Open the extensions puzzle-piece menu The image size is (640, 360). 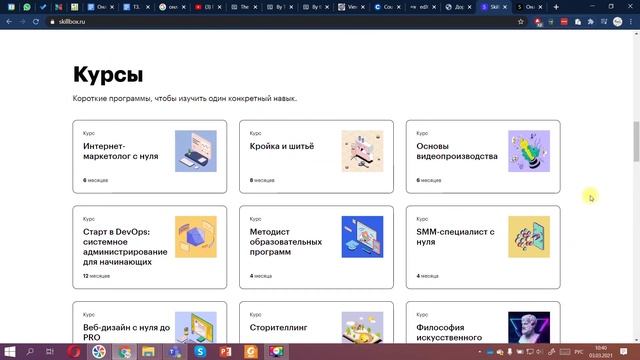point(591,22)
